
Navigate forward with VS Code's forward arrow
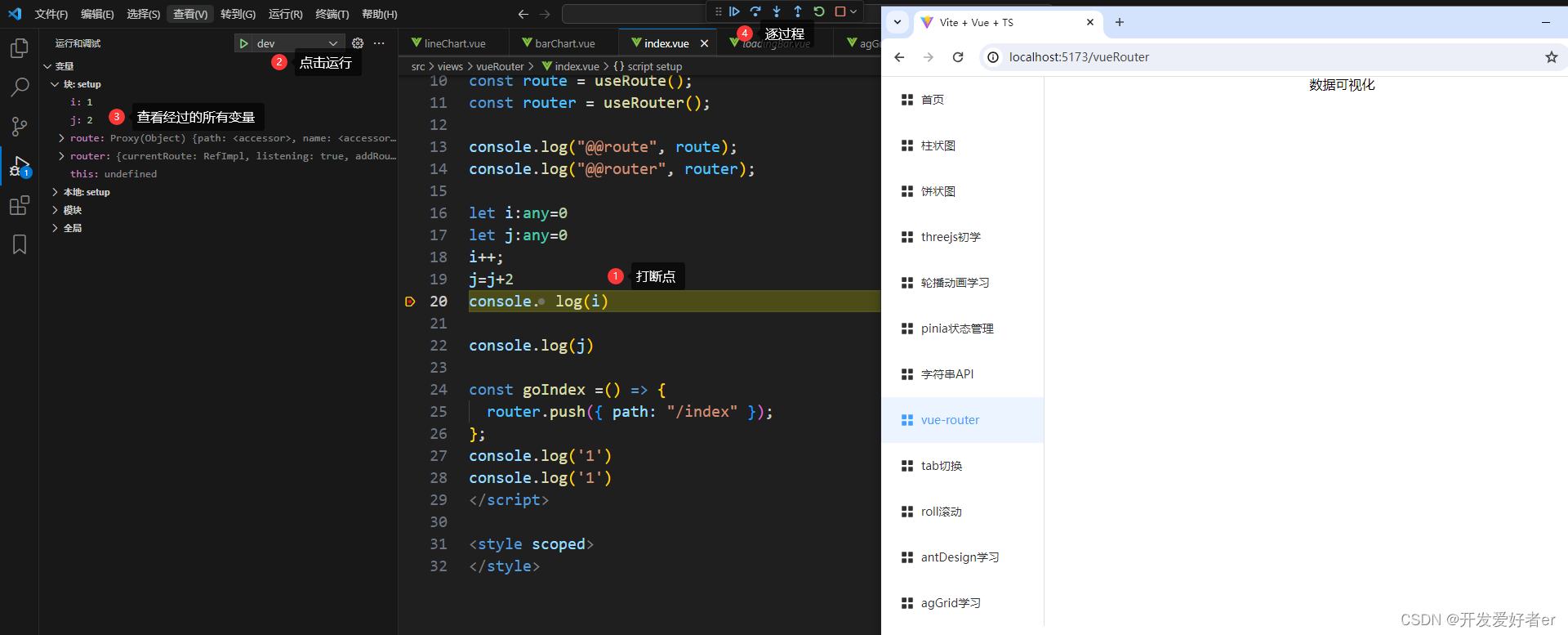[545, 14]
